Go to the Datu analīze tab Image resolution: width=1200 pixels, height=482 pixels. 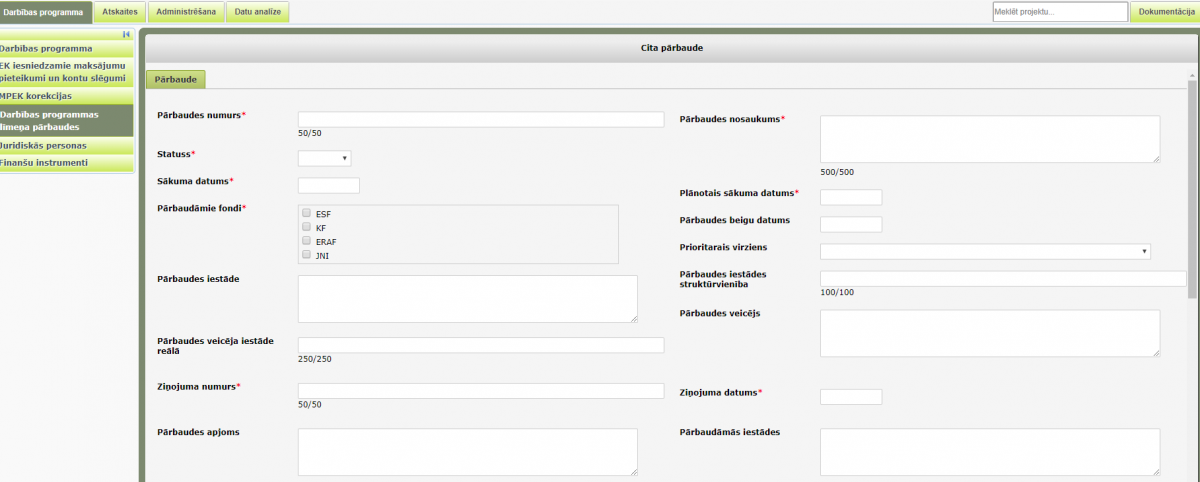tap(258, 12)
